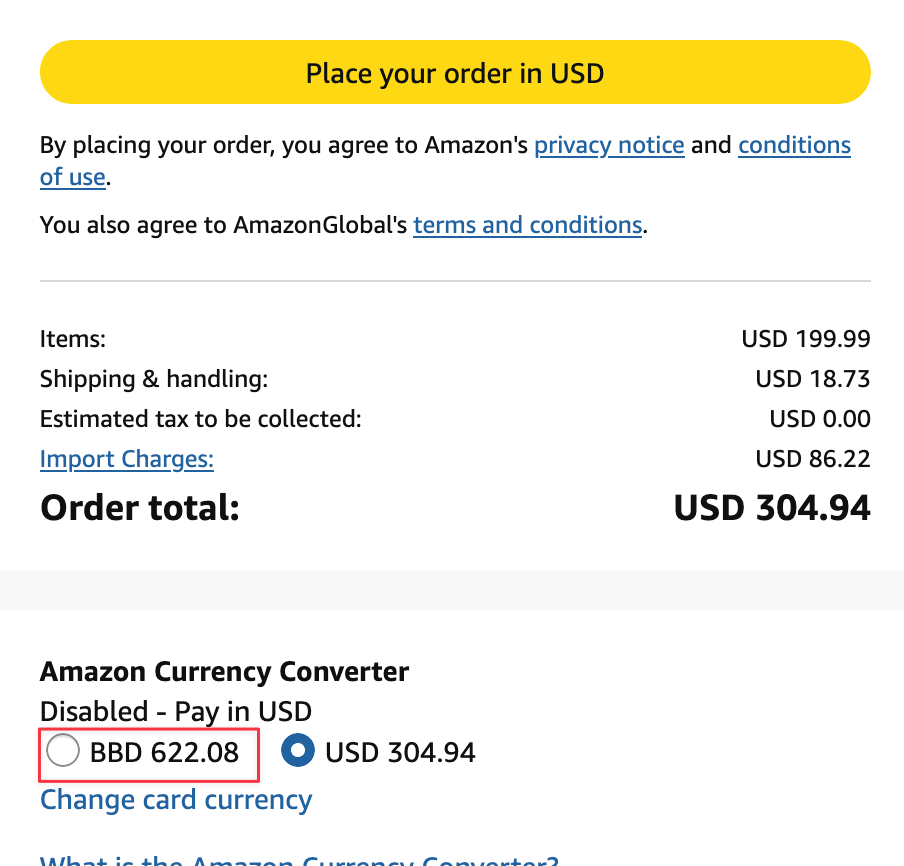Open the Change card currency link

click(175, 800)
